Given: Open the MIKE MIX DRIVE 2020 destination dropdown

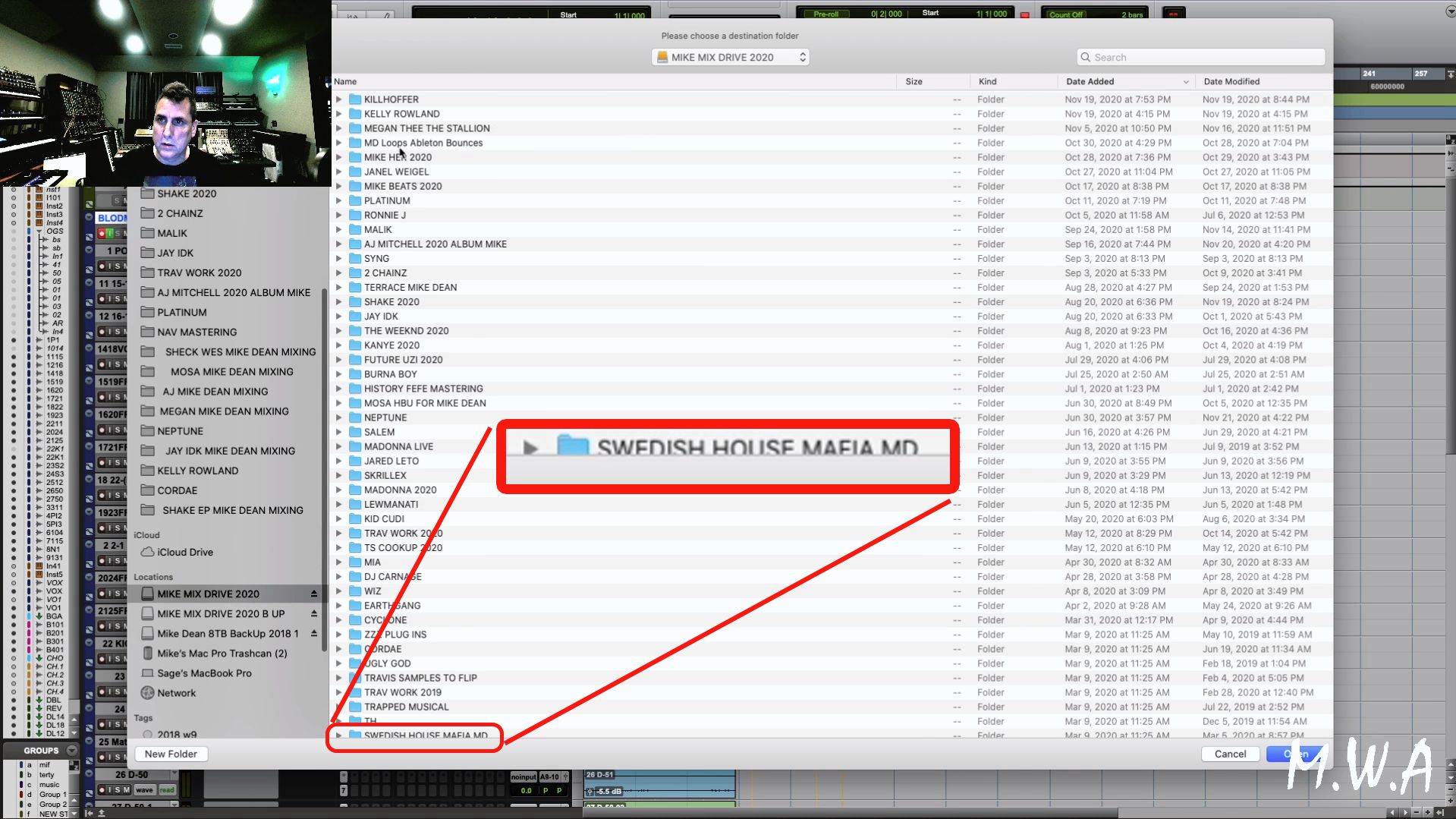Looking at the screenshot, I should click(729, 57).
